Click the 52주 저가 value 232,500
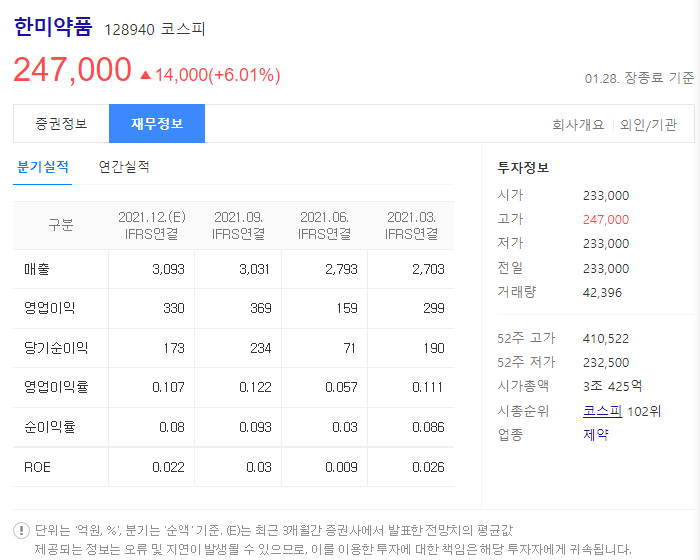The image size is (700, 560). pos(606,362)
